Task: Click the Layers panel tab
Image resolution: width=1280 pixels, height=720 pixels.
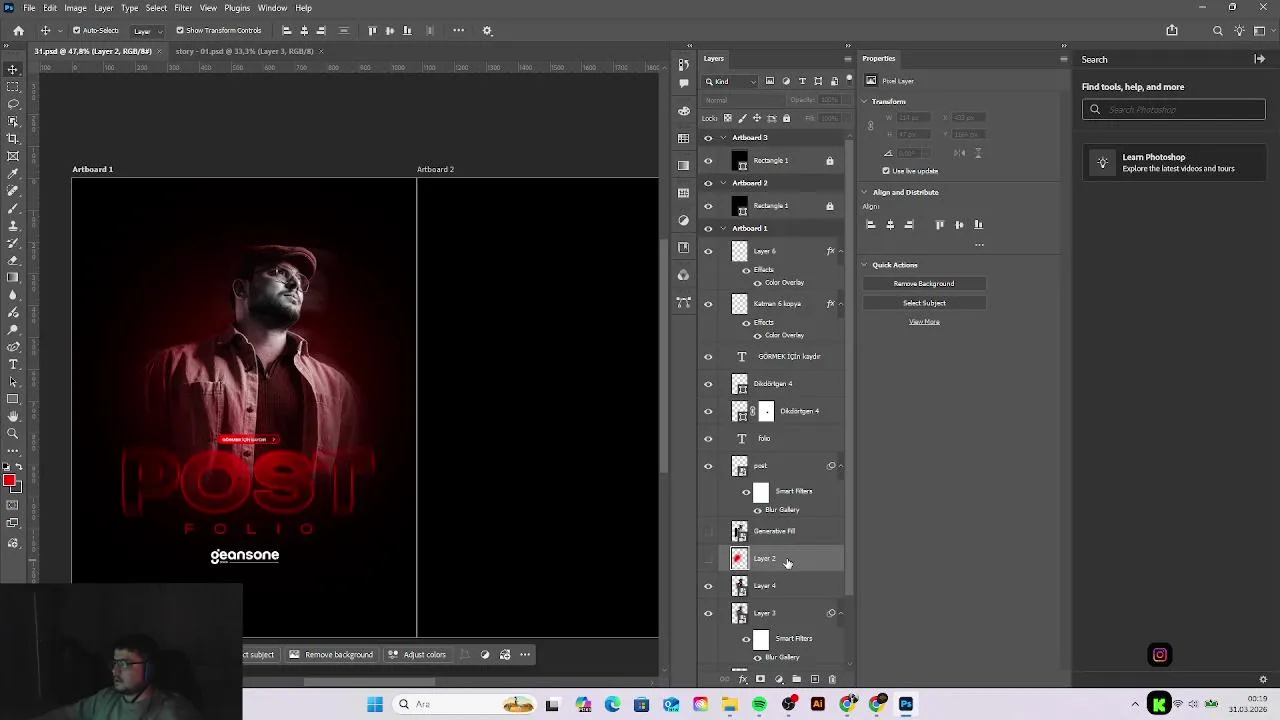Action: 713,59
